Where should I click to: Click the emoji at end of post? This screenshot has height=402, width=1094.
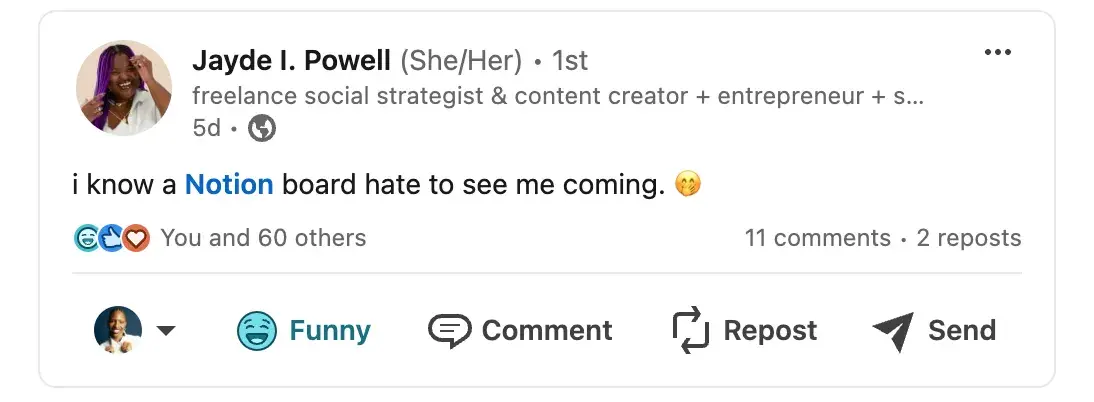(x=687, y=185)
